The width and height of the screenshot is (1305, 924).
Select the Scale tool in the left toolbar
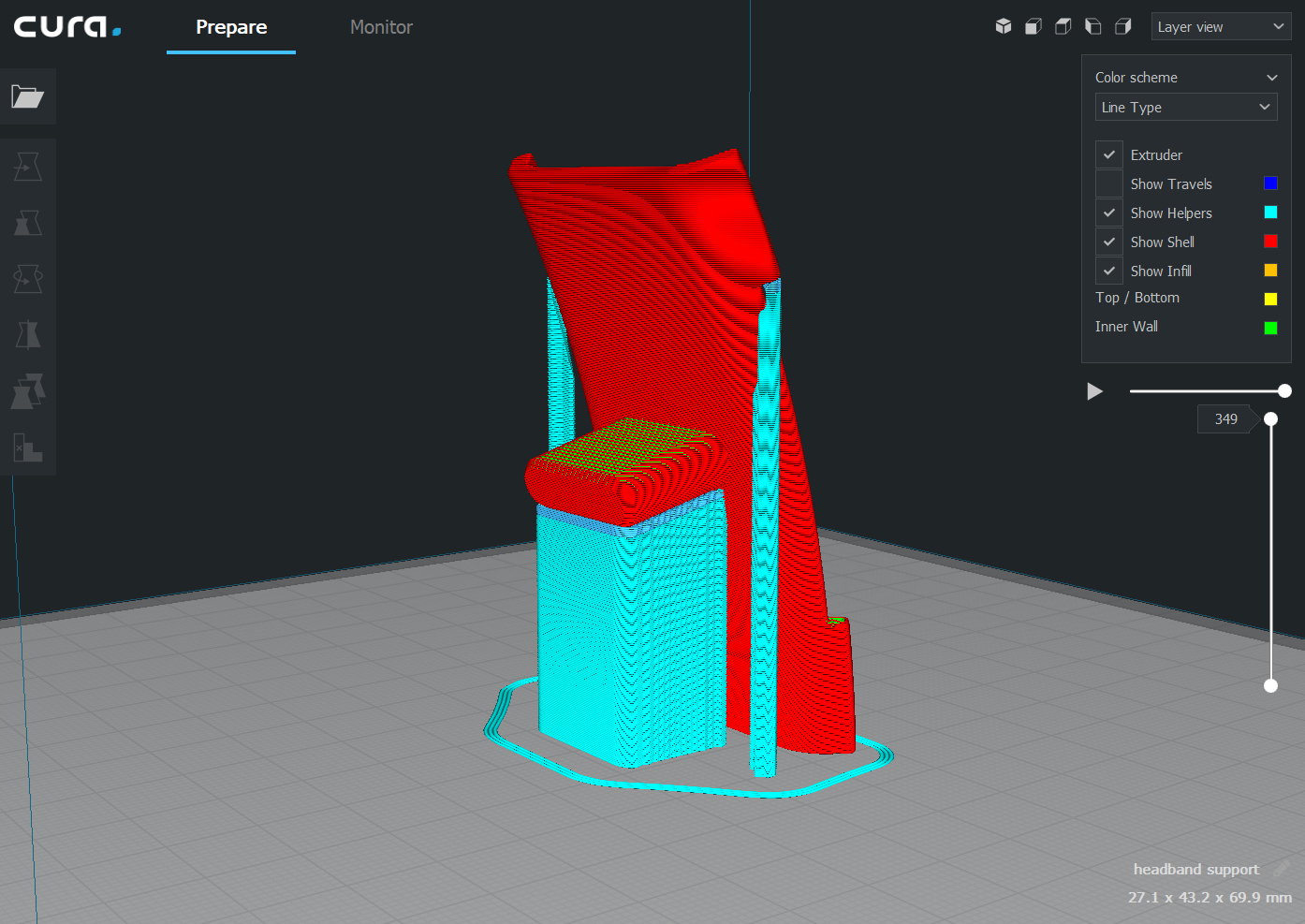click(x=27, y=223)
